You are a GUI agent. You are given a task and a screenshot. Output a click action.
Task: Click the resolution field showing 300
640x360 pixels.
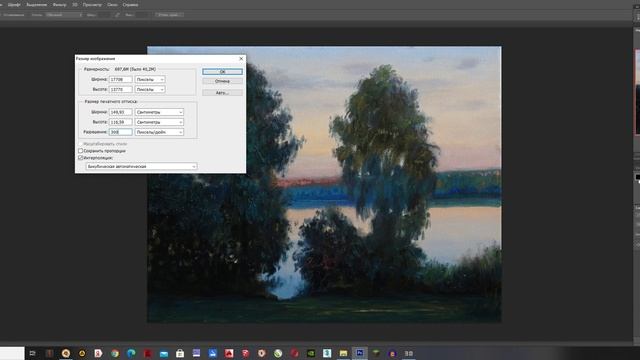[121, 132]
